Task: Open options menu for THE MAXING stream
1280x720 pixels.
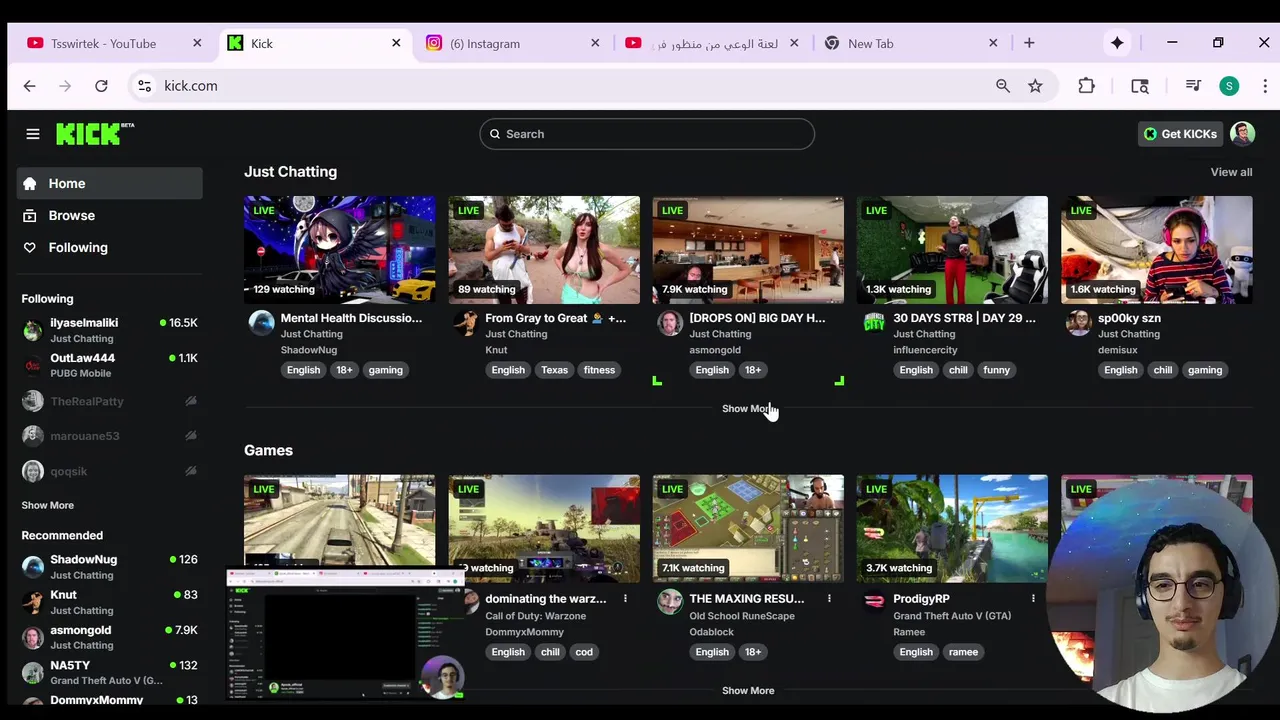Action: [x=829, y=599]
